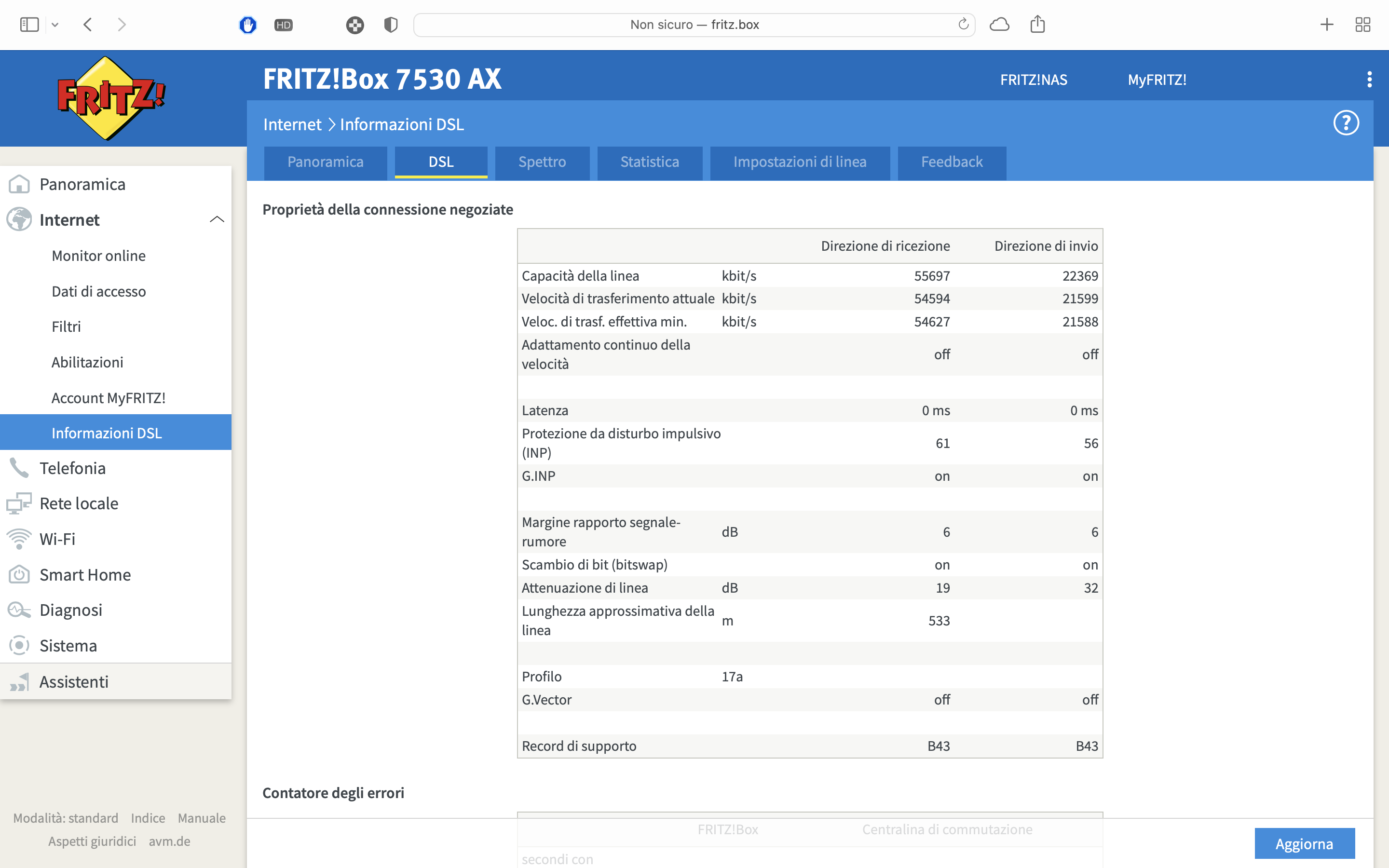The width and height of the screenshot is (1389, 868).
Task: Click the Smart Home icon in sidebar
Action: 19,575
